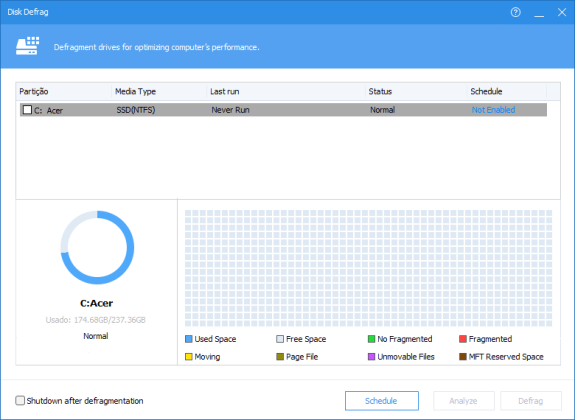The height and width of the screenshot is (420, 575).
Task: Click the Moving yellow legend square
Action: pyautogui.click(x=188, y=357)
